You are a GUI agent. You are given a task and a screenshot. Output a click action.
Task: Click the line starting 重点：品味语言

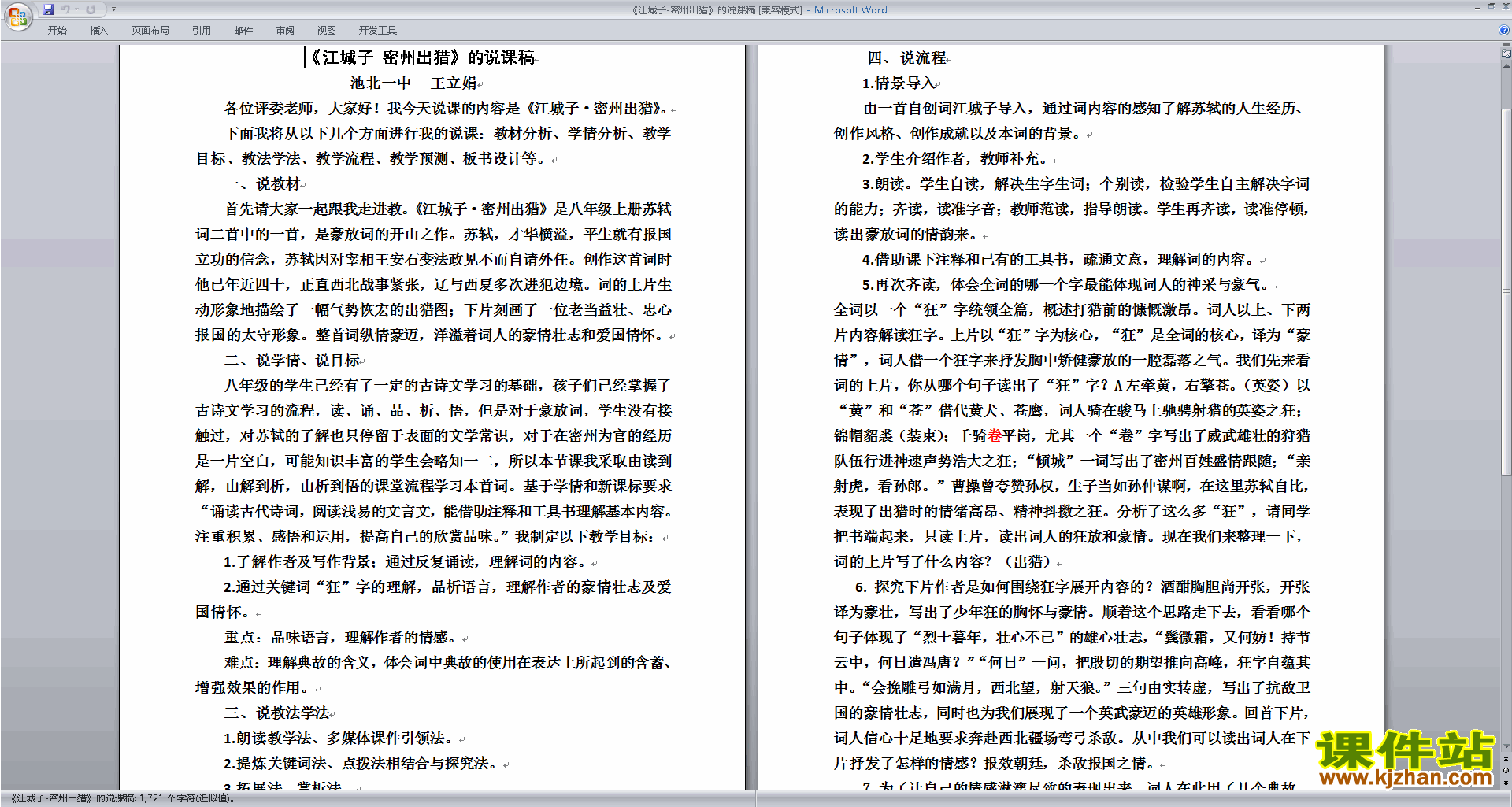[341, 637]
